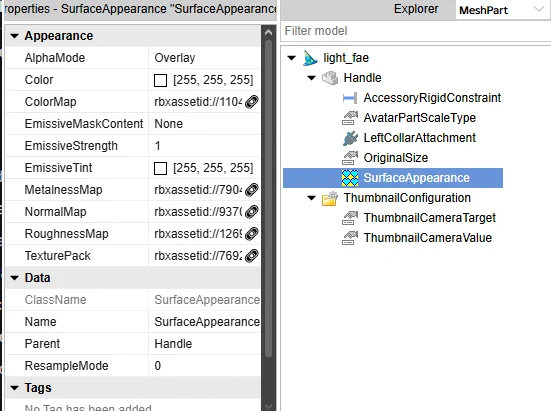The image size is (551, 411).
Task: Collapse the Handle tree node
Action: click(x=311, y=78)
